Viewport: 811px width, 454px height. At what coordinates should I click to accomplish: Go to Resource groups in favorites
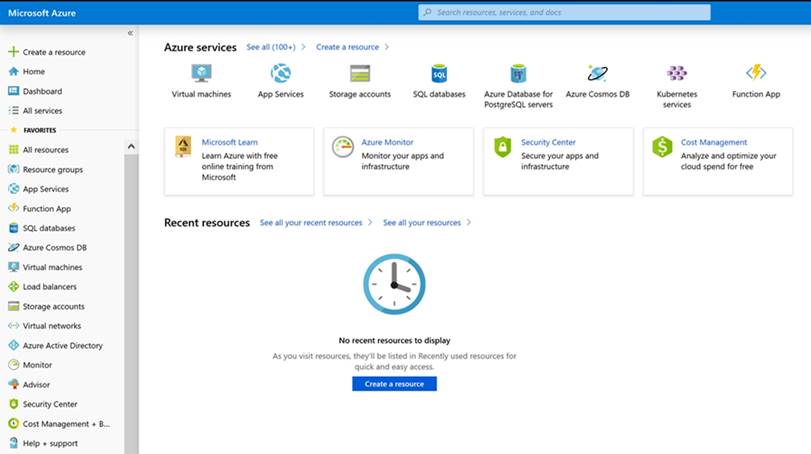click(52, 170)
